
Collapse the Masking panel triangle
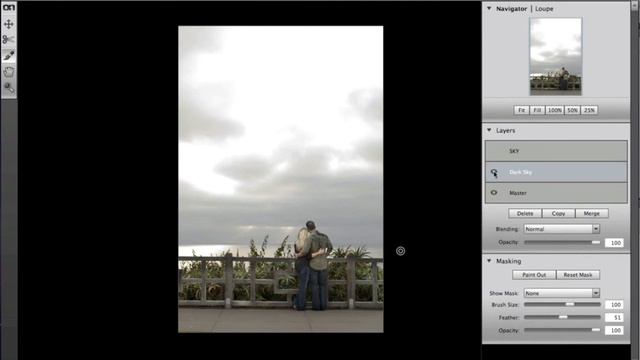click(x=489, y=261)
